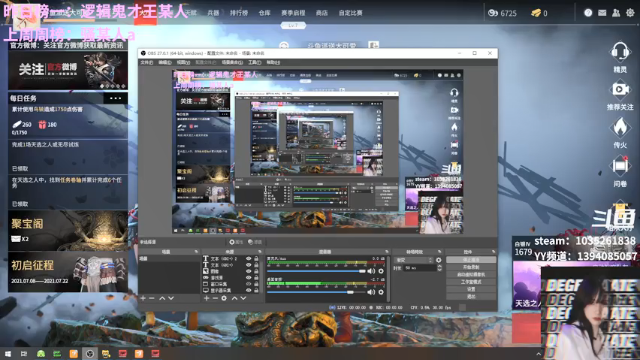Open the 精灵 headset icon
Viewport: 640px width, 360px height.
click(x=620, y=52)
